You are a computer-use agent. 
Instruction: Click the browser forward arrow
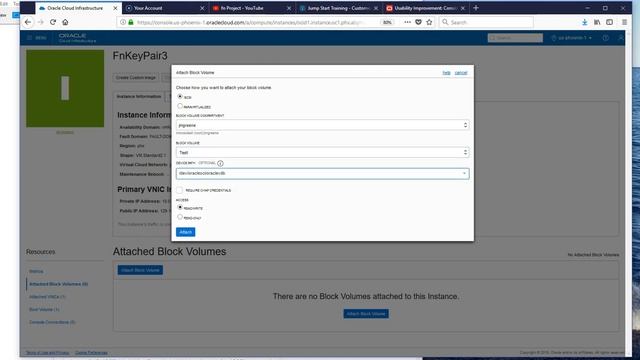(40, 22)
